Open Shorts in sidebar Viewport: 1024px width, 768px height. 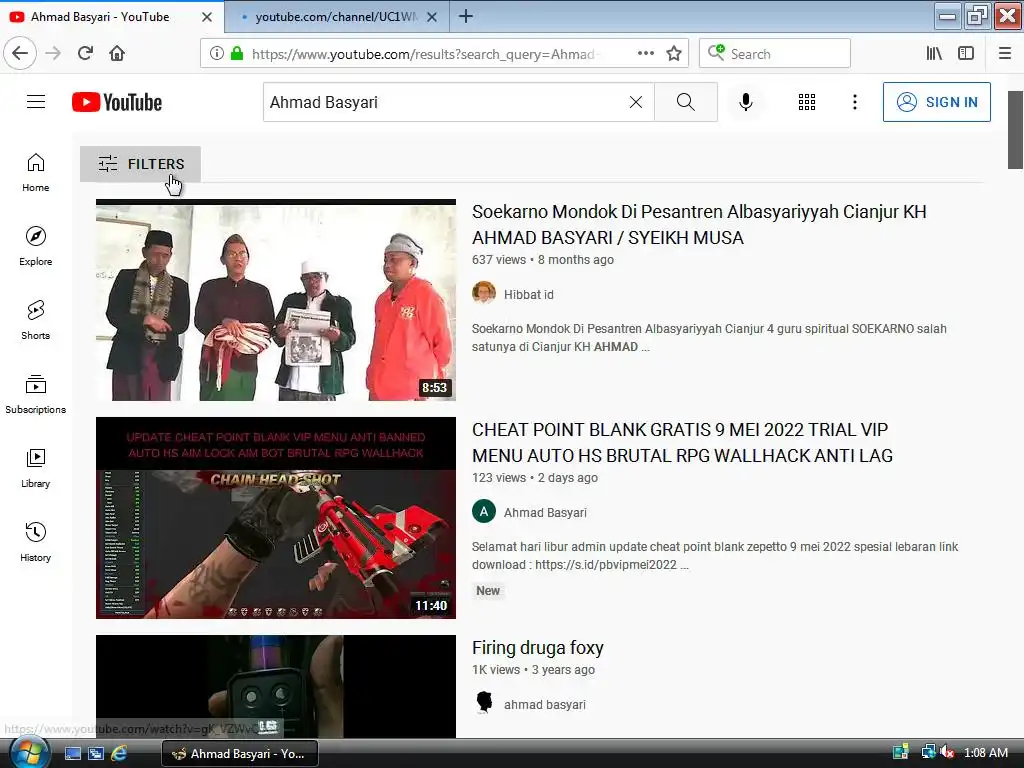[x=36, y=320]
